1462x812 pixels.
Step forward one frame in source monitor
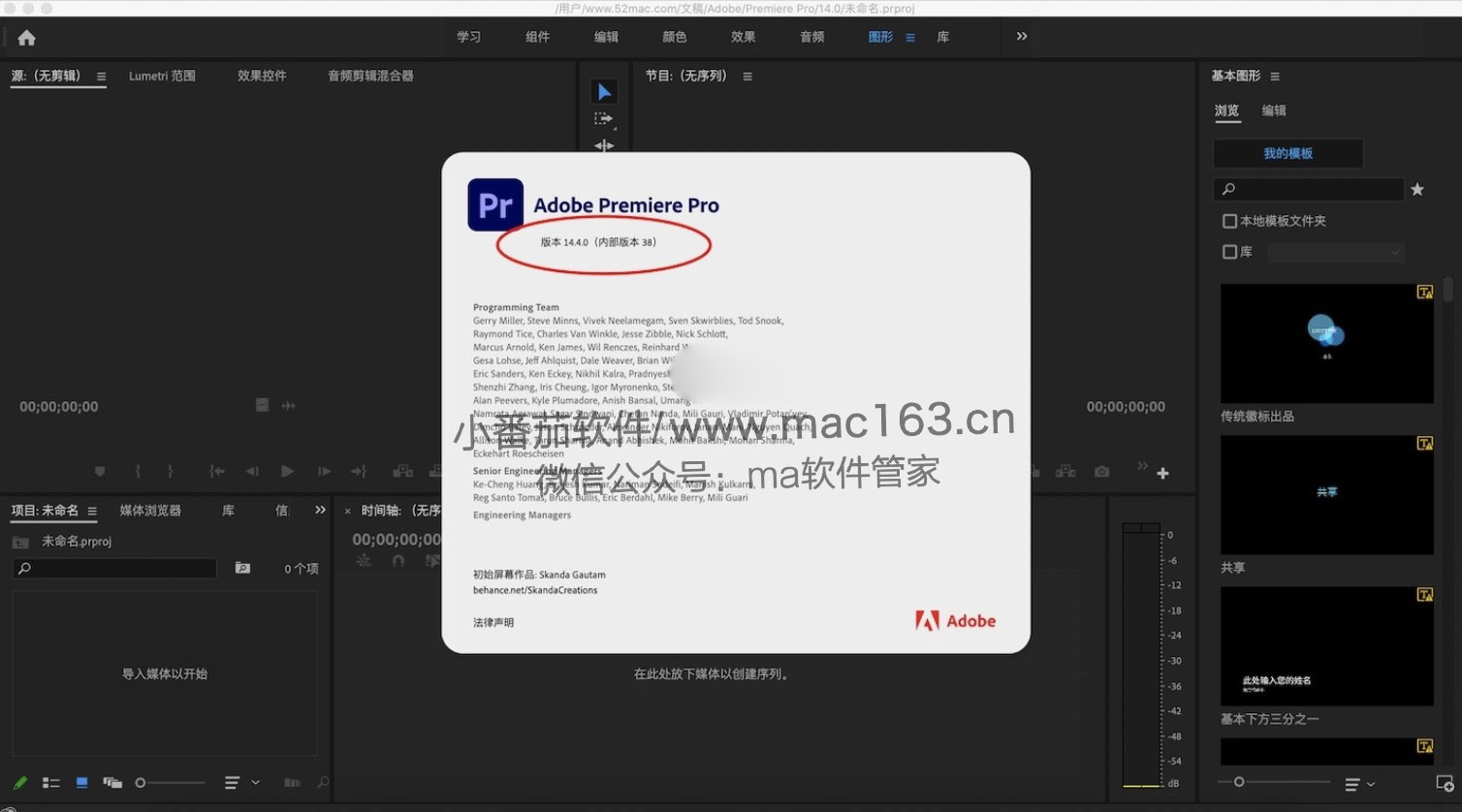click(324, 471)
